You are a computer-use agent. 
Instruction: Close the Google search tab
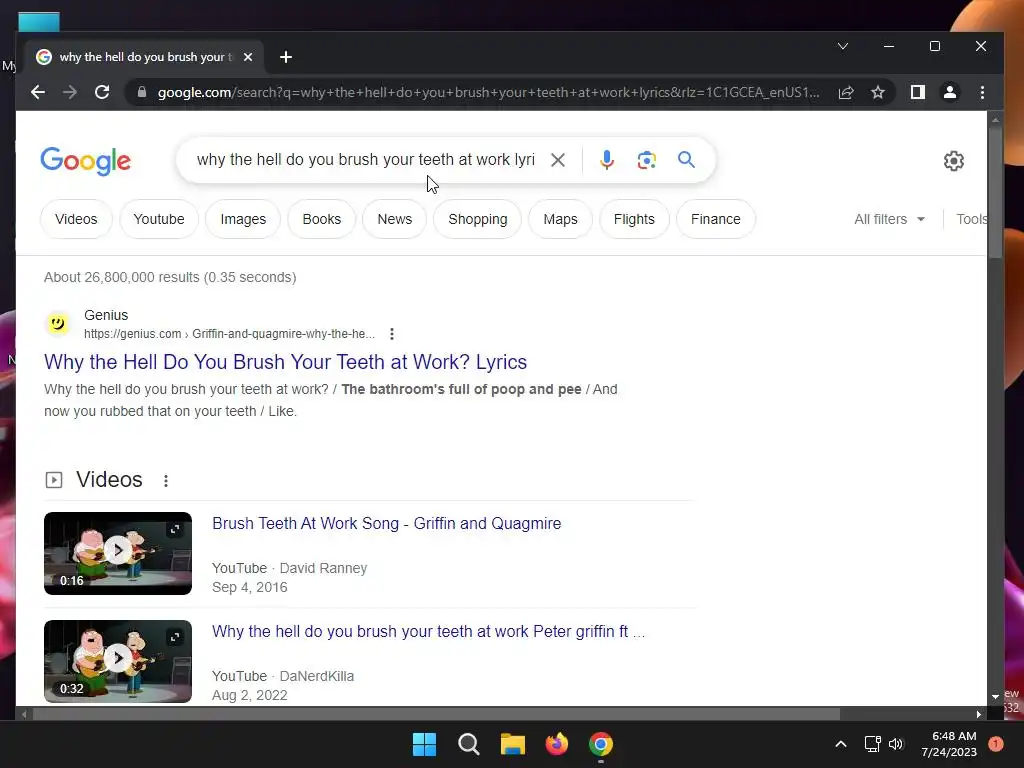(x=248, y=57)
